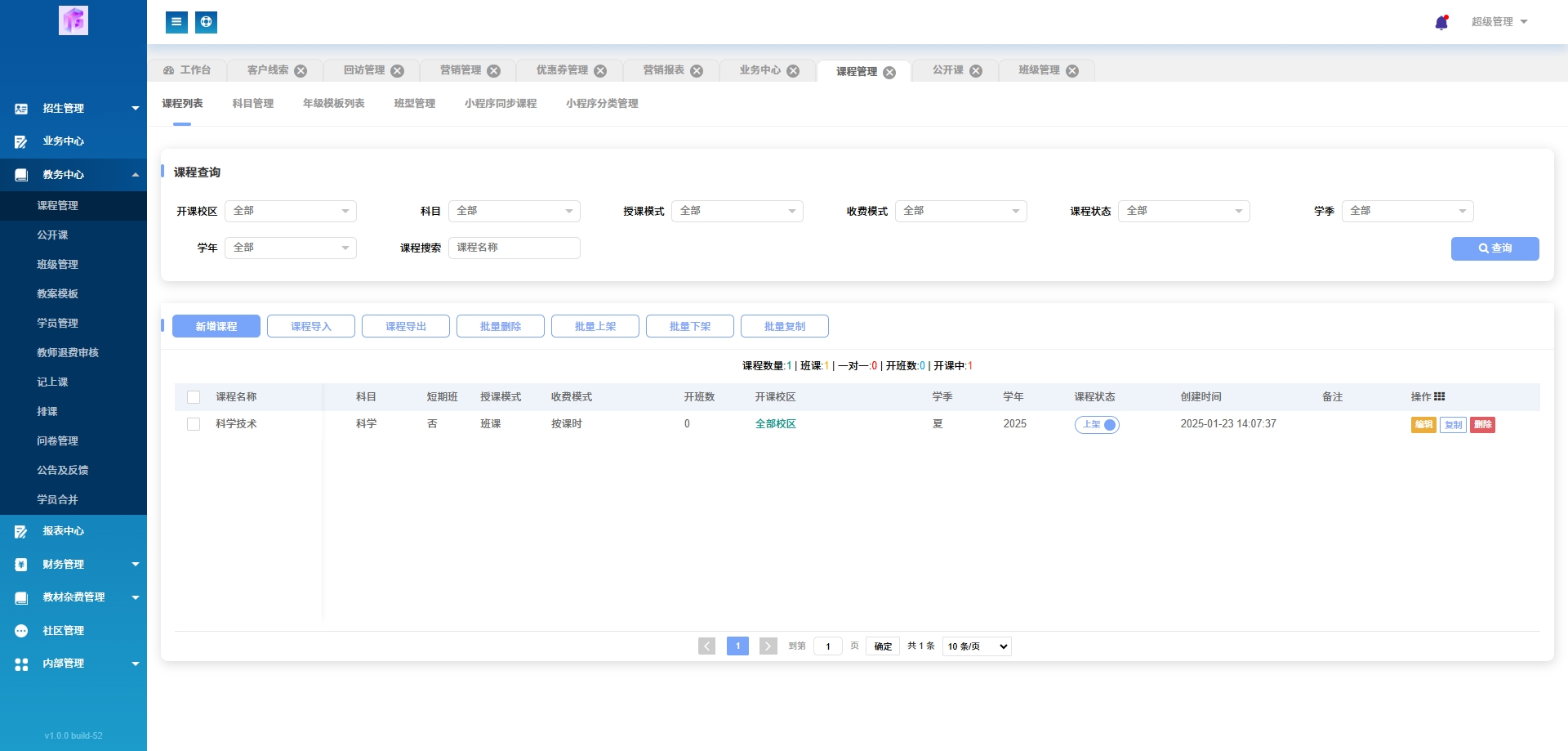Focus the 课程名称 search input
Image resolution: width=1568 pixels, height=751 pixels.
point(514,248)
